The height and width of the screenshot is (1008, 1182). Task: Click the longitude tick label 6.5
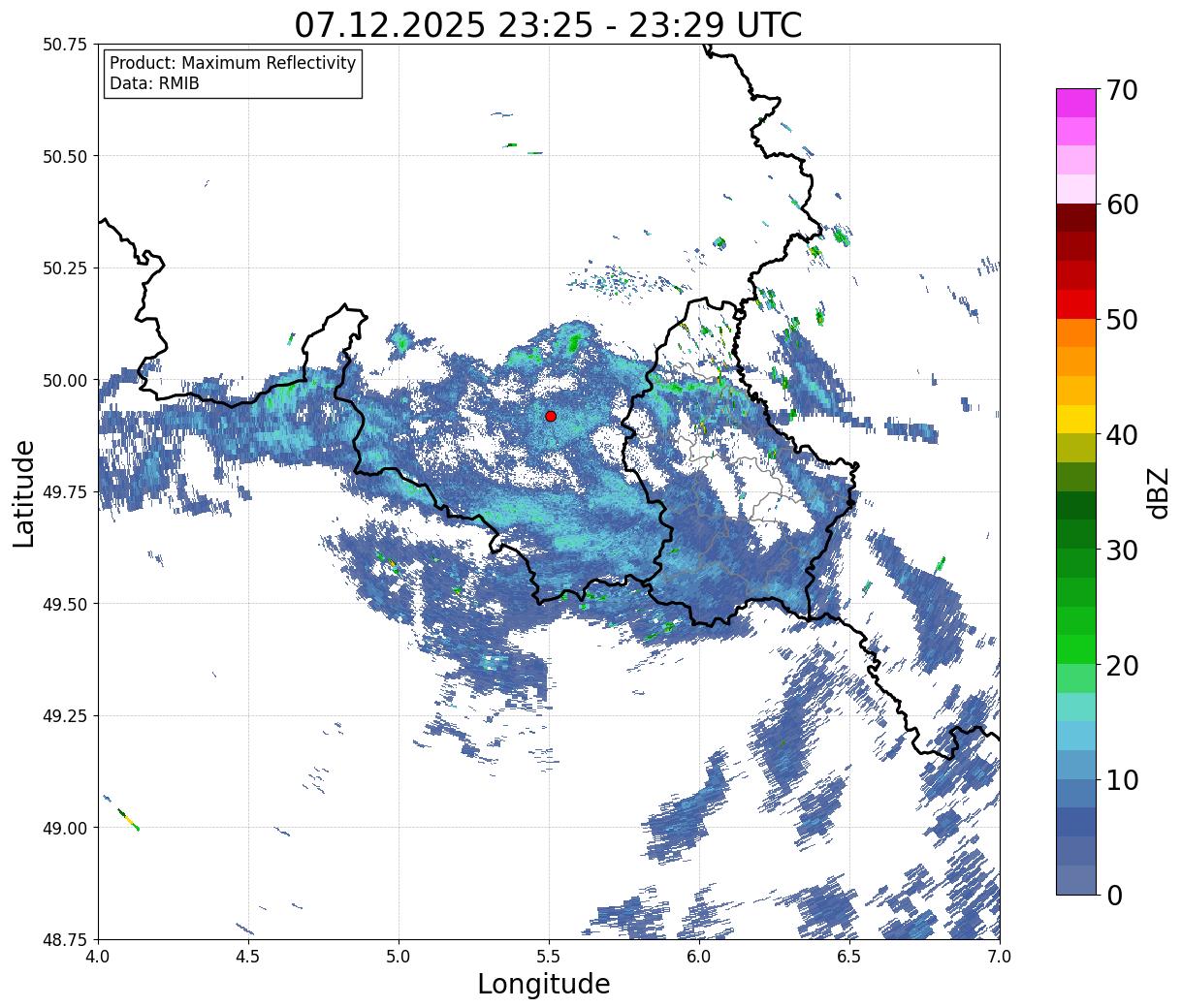849,956
